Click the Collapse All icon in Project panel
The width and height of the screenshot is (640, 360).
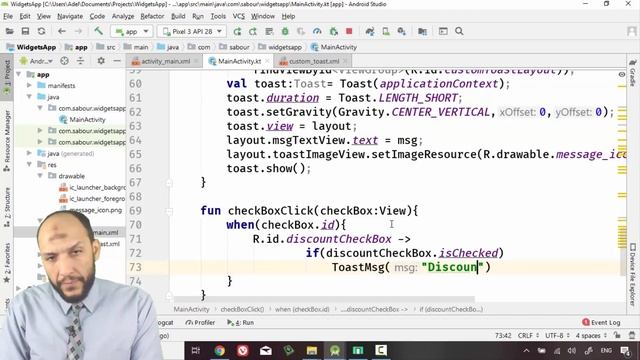(x=80, y=61)
